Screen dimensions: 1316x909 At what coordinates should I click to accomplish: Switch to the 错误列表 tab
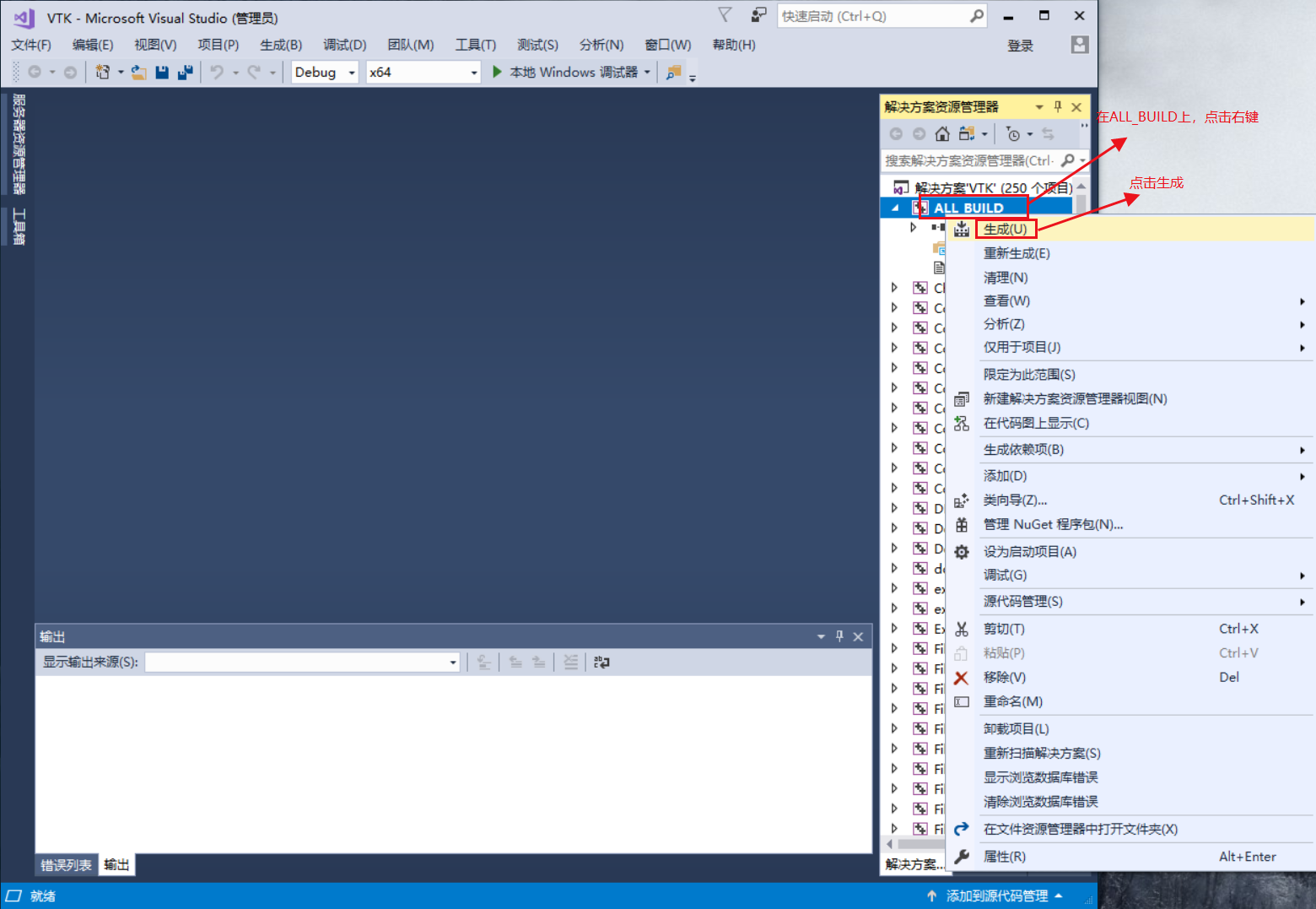[x=65, y=864]
